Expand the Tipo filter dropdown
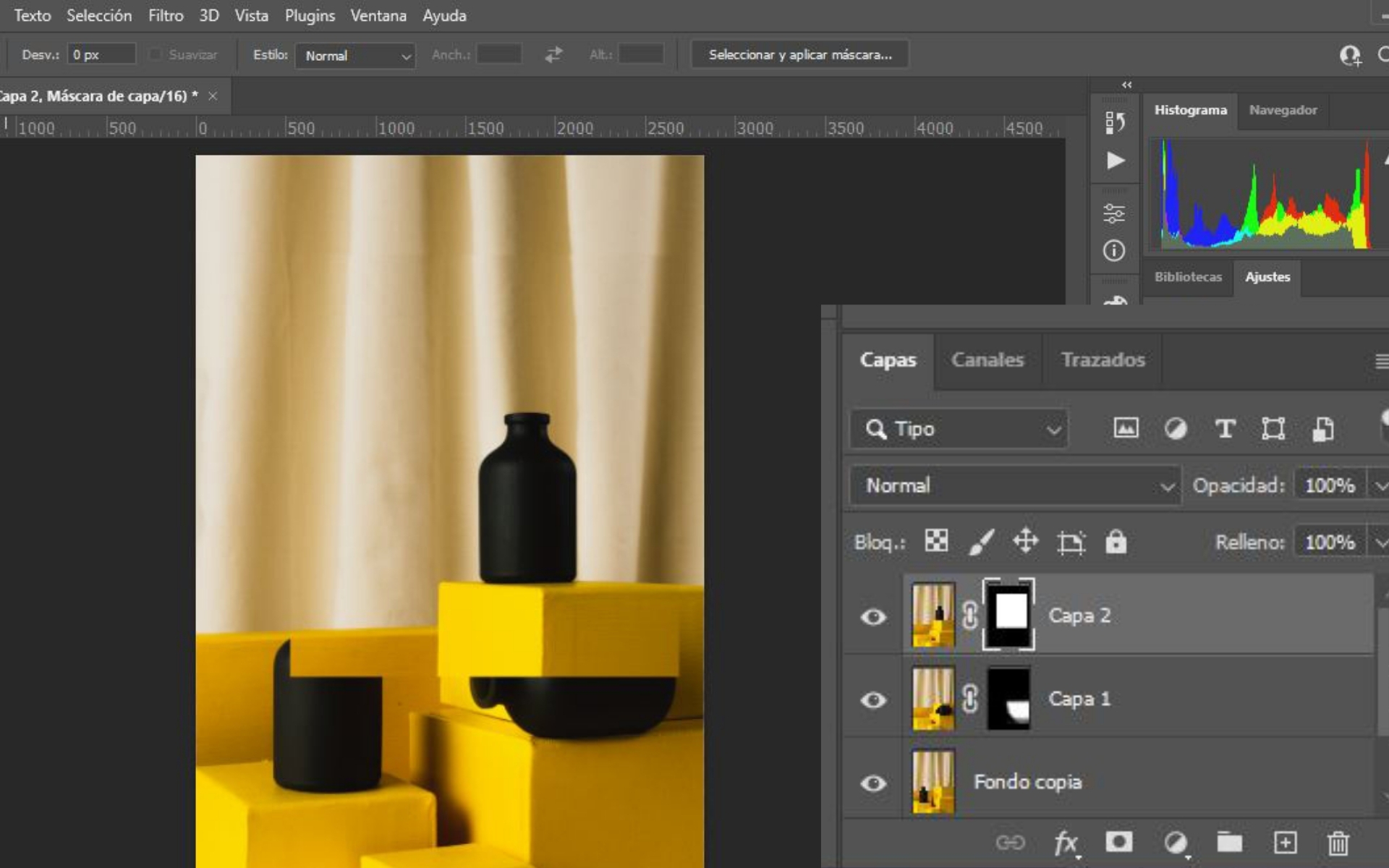Viewport: 1389px width, 868px height. pyautogui.click(x=1053, y=429)
